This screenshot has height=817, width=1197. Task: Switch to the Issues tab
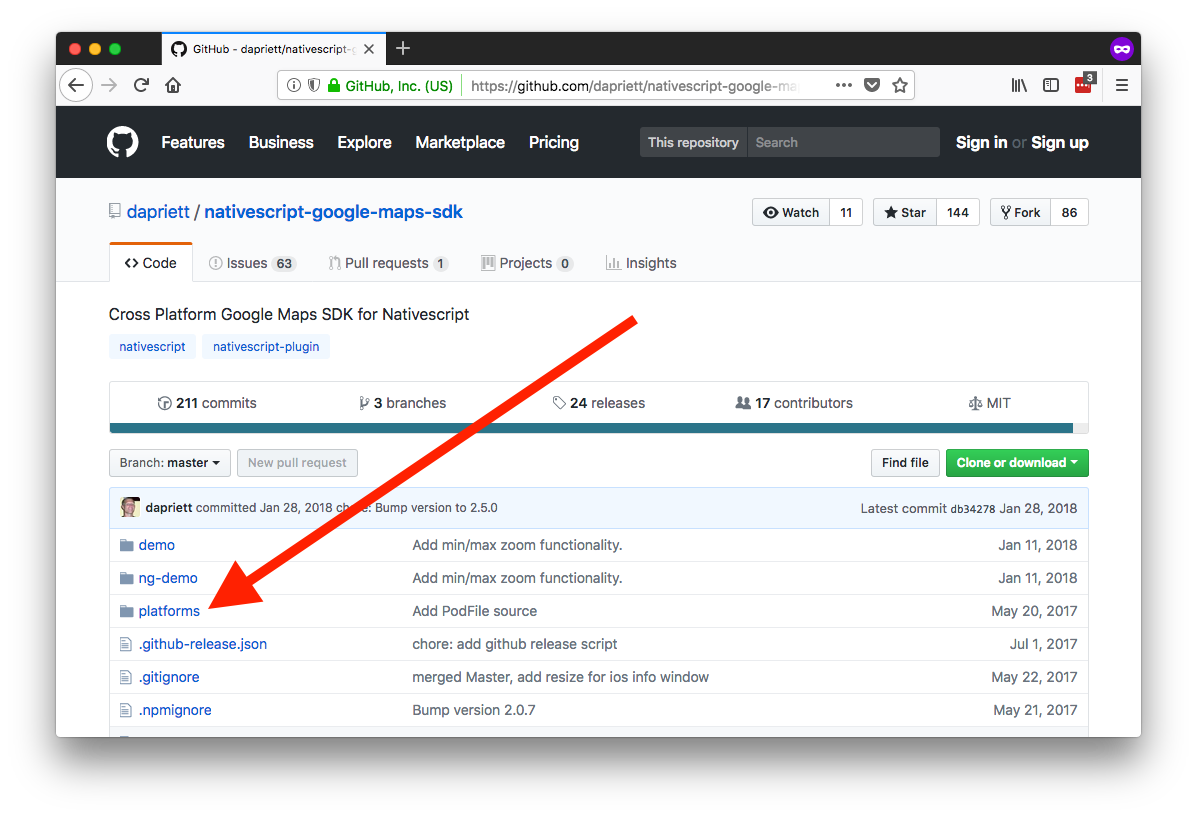251,263
